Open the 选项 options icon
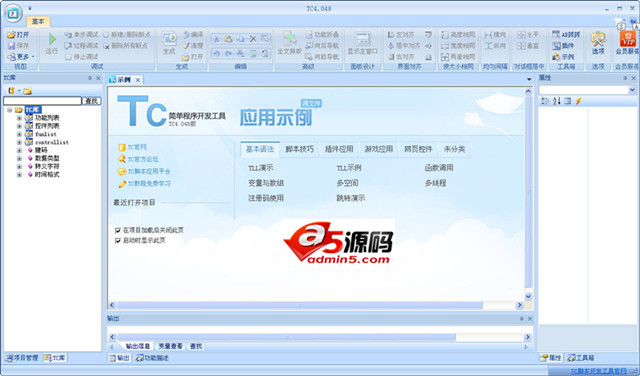Image resolution: width=640 pixels, height=376 pixels. 598,39
